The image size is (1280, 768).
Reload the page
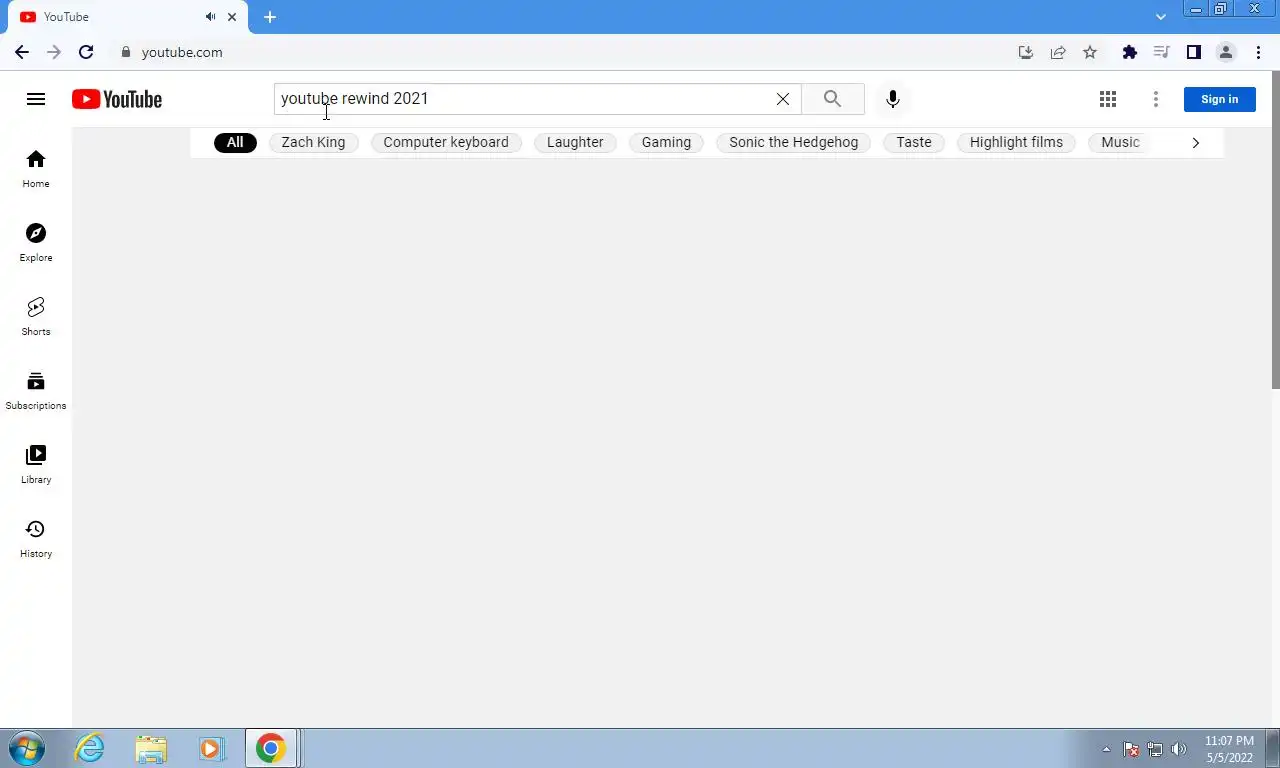pyautogui.click(x=86, y=52)
